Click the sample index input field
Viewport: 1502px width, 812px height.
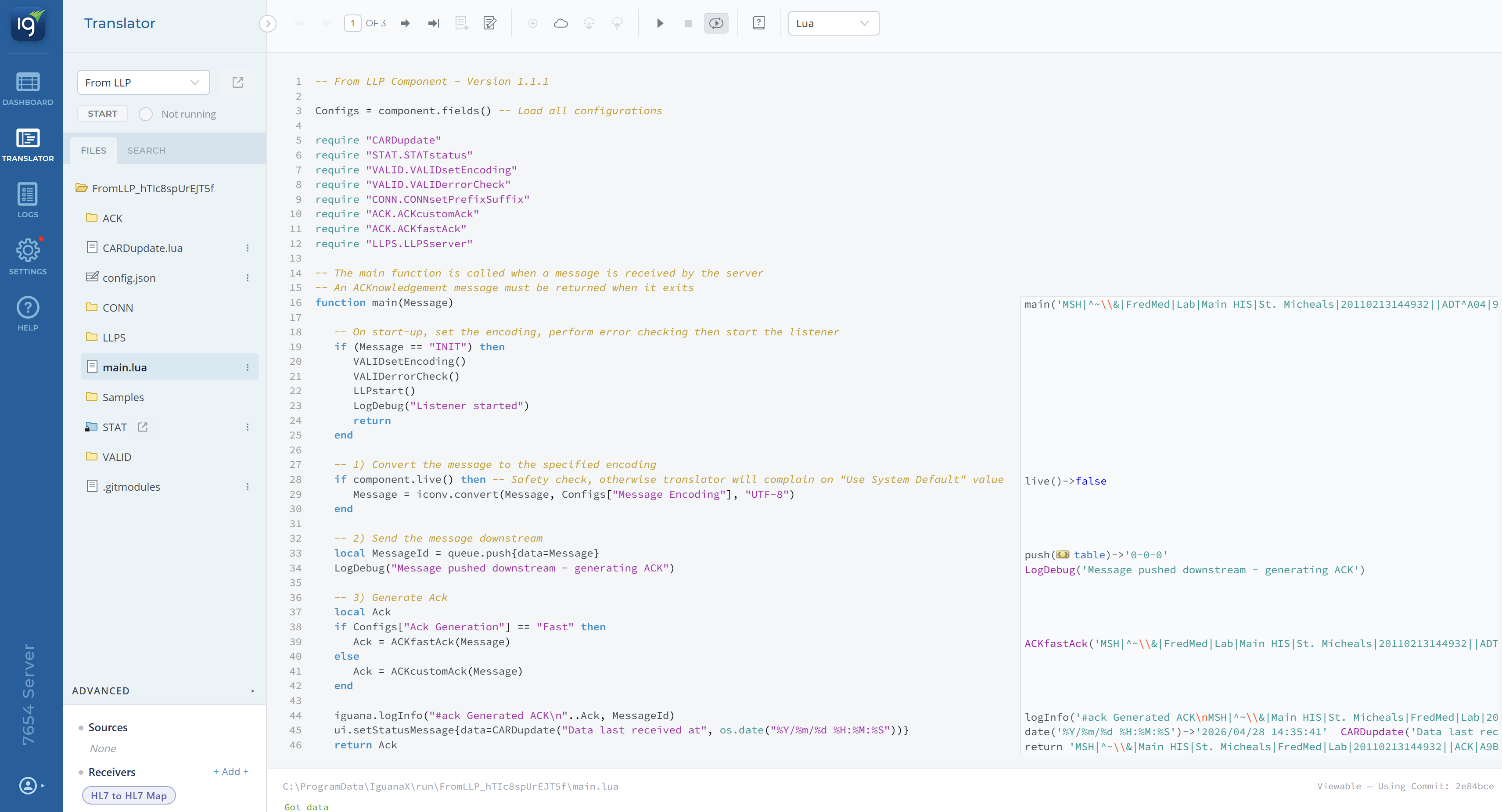click(353, 23)
